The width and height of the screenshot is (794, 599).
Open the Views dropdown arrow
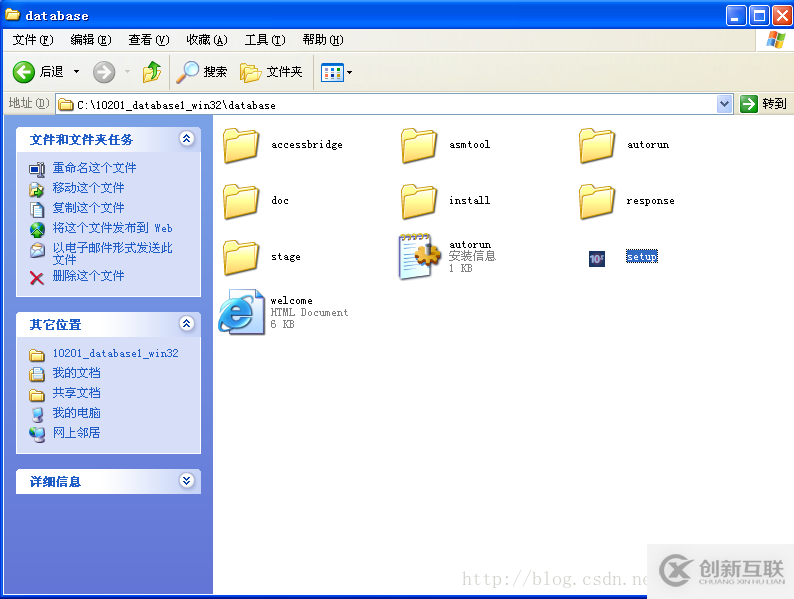(349, 72)
